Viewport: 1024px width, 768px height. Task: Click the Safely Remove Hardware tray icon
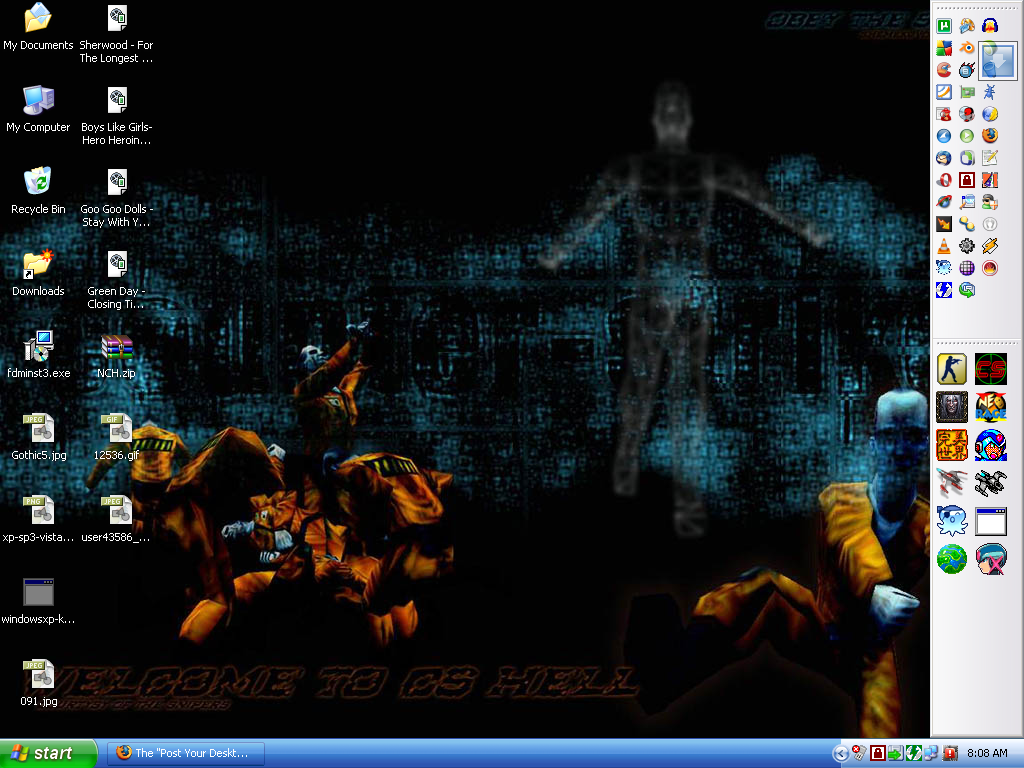pyautogui.click(x=895, y=754)
